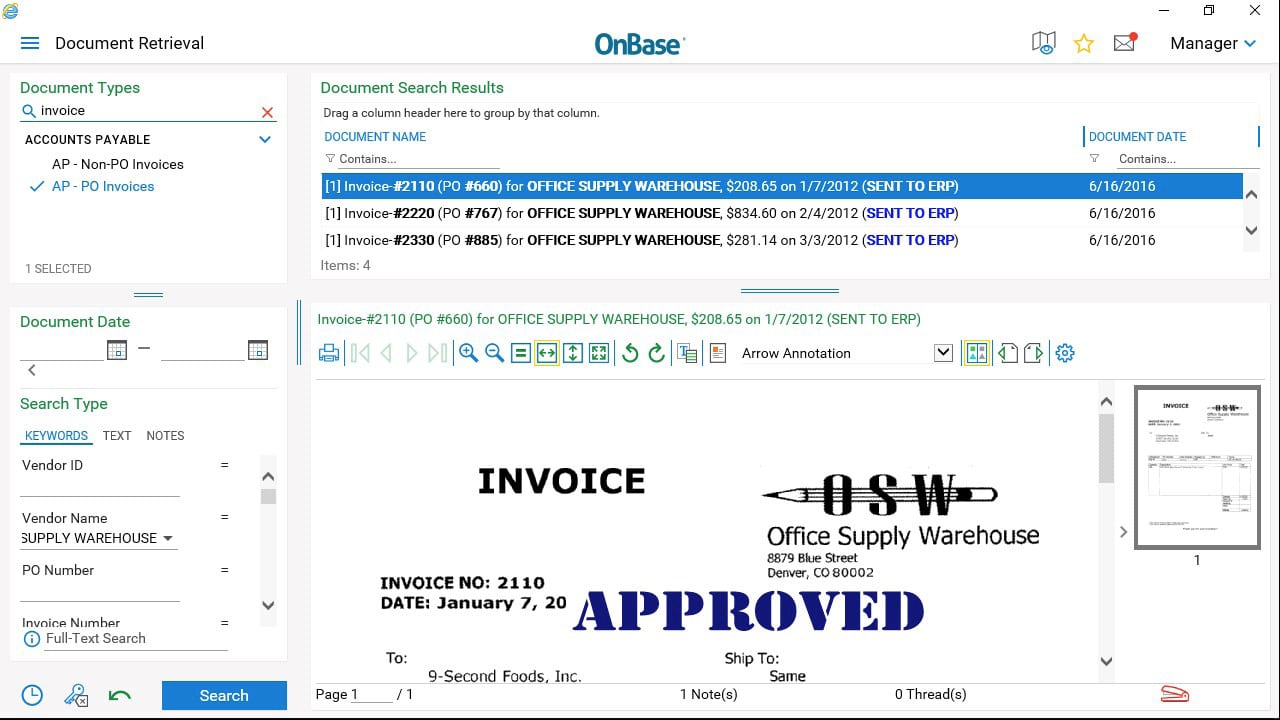The height and width of the screenshot is (720, 1280).
Task: Collapse the ACCOUNTS PAYABLE group chevron
Action: (x=265, y=139)
